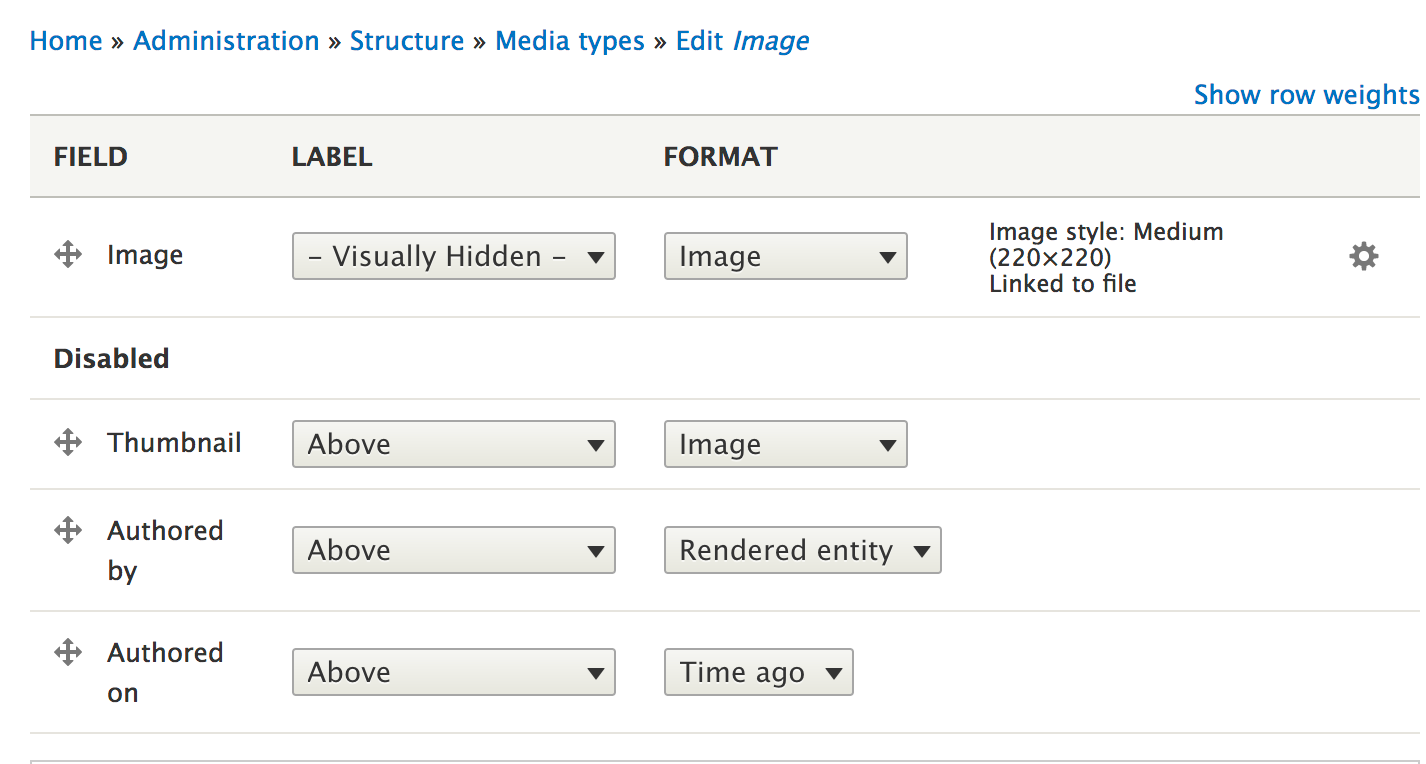Open the Authored on label dropdown
The height and width of the screenshot is (764, 1426).
(453, 672)
